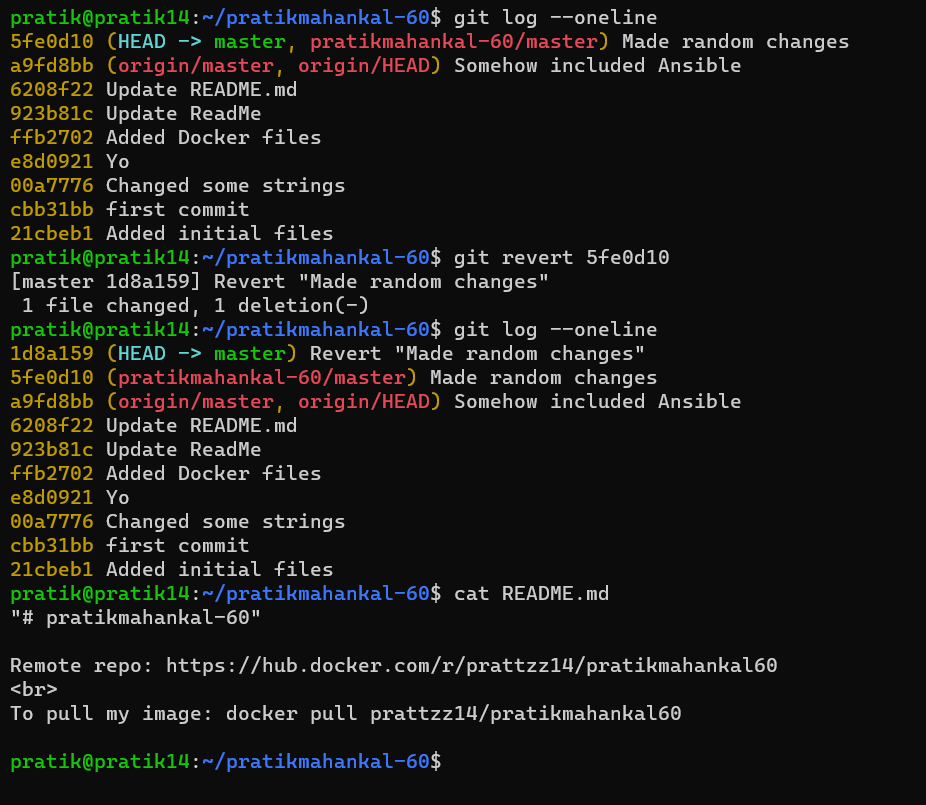The width and height of the screenshot is (926, 805).
Task: Click the empty final command prompt
Action: [226, 761]
